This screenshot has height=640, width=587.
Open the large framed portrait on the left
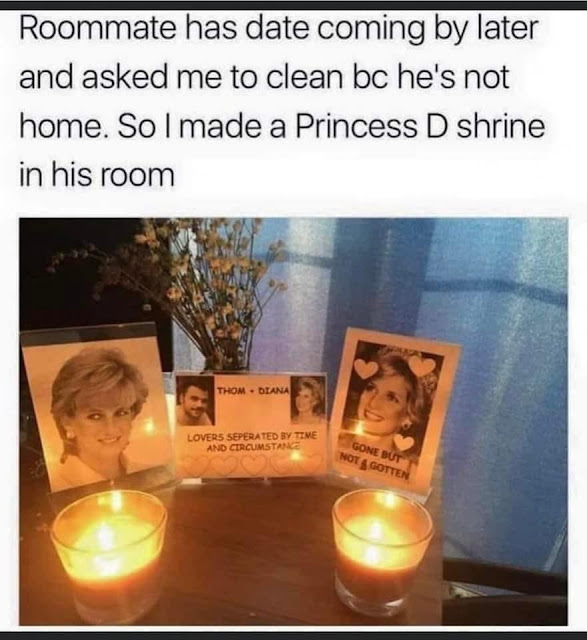tap(97, 408)
